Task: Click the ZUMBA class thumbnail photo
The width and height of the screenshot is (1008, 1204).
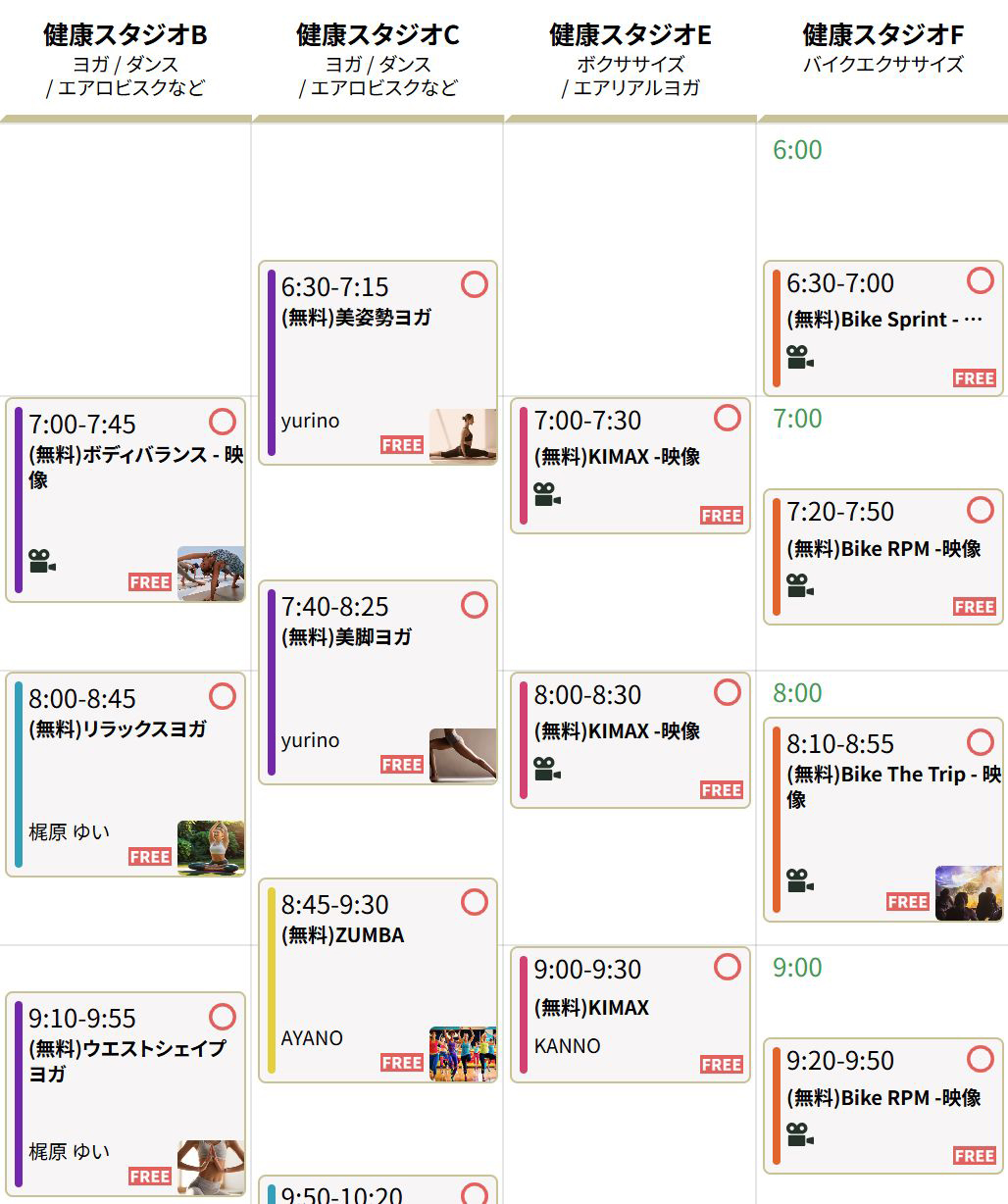Action: click(463, 1054)
